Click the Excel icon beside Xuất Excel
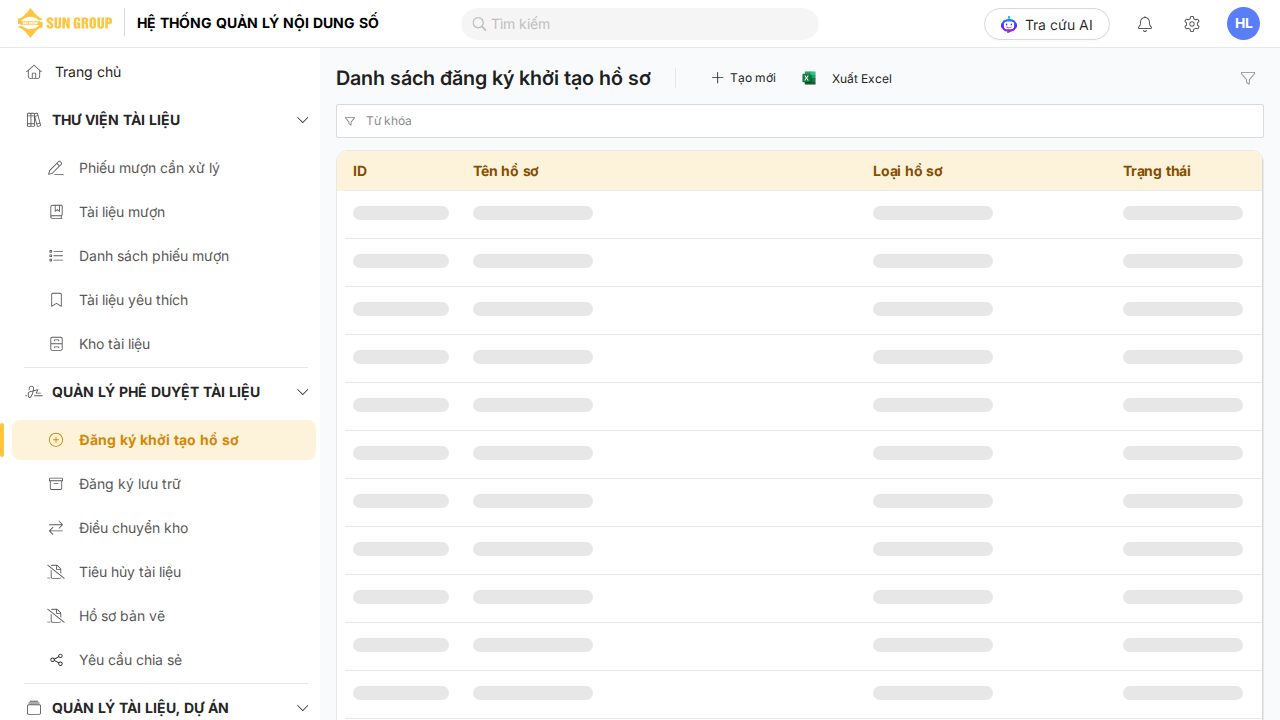 pyautogui.click(x=809, y=78)
